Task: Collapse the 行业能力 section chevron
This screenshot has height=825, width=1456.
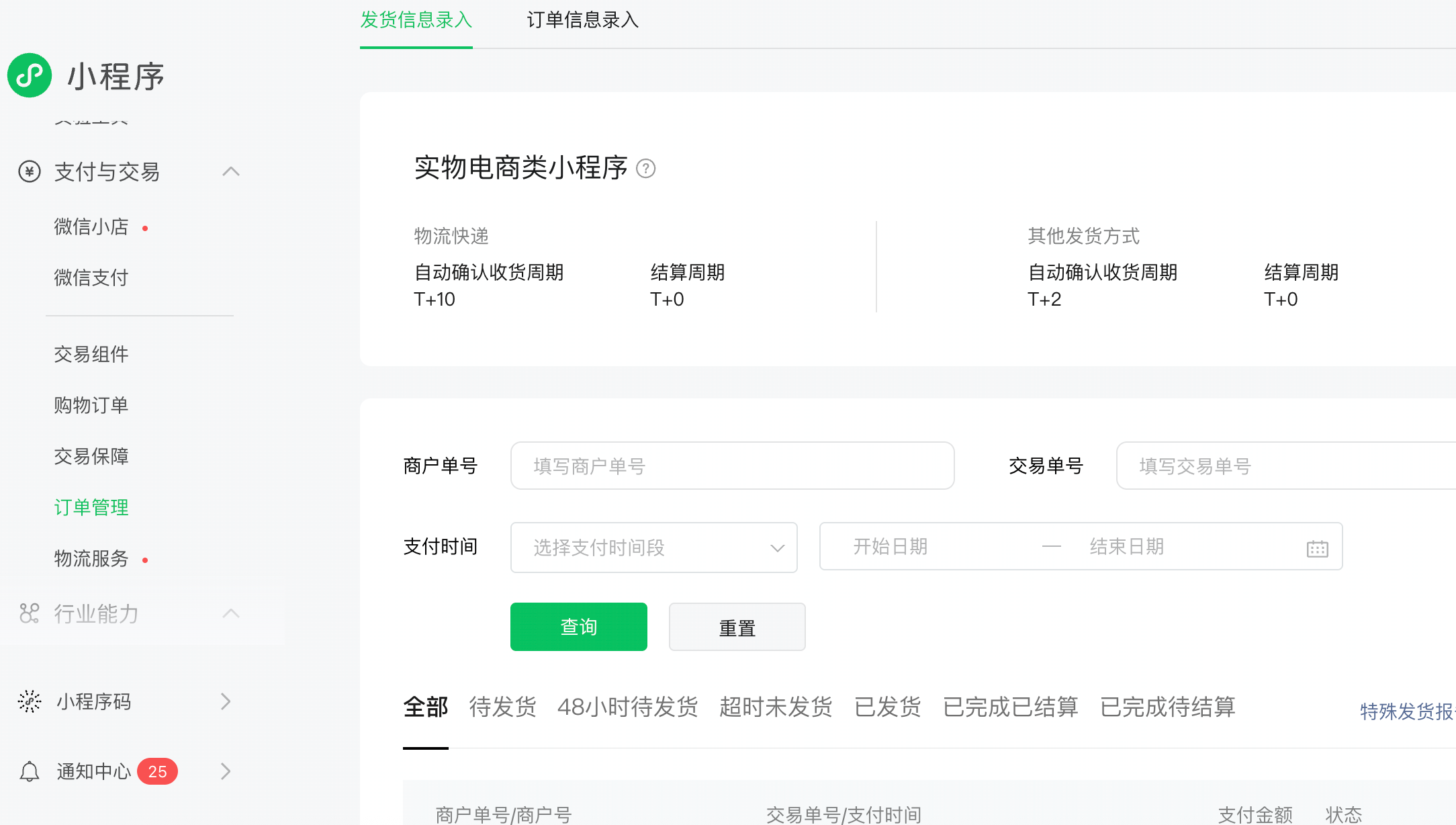Action: (230, 613)
